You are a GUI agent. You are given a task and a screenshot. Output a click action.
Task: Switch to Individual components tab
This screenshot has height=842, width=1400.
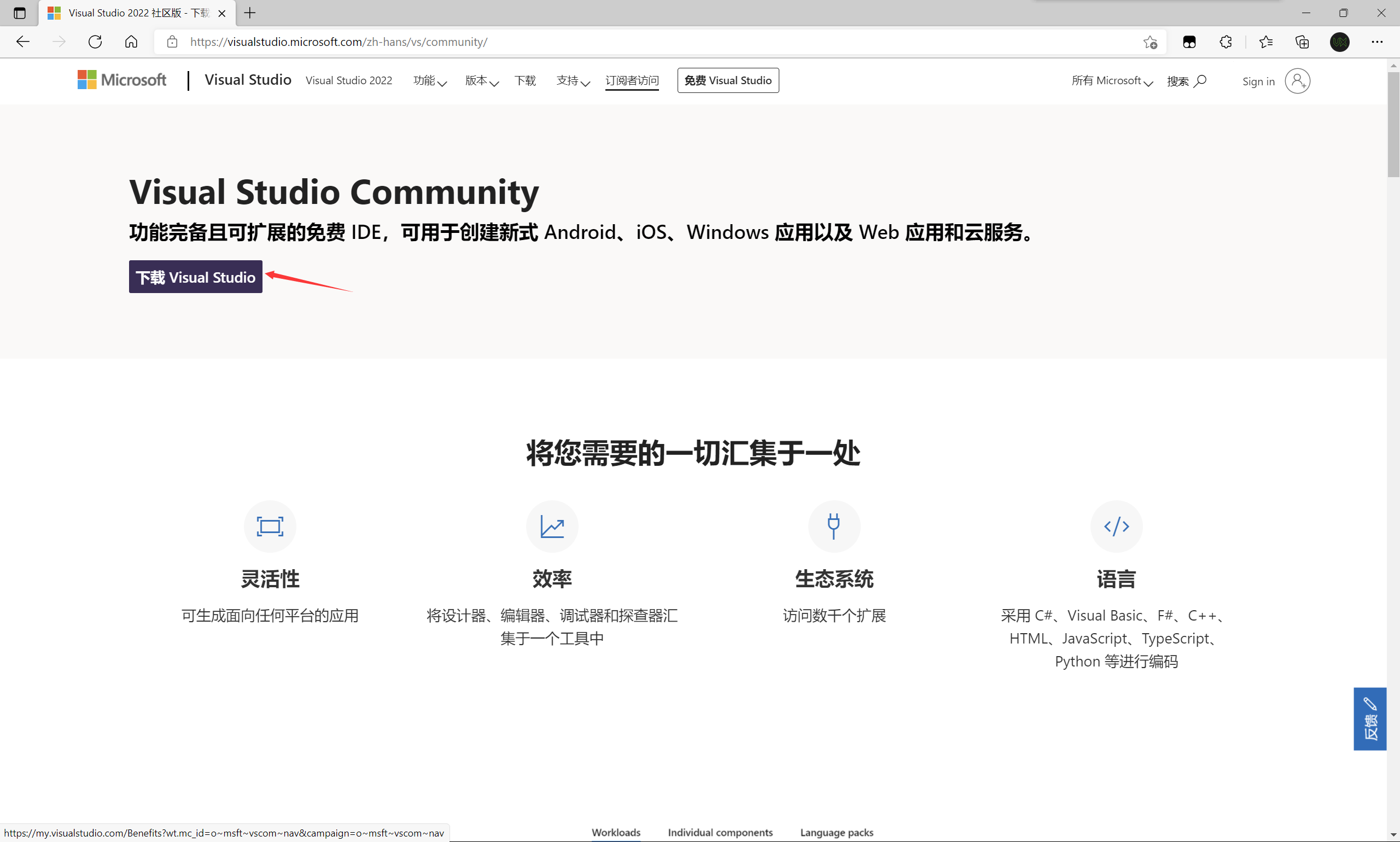pos(720,832)
